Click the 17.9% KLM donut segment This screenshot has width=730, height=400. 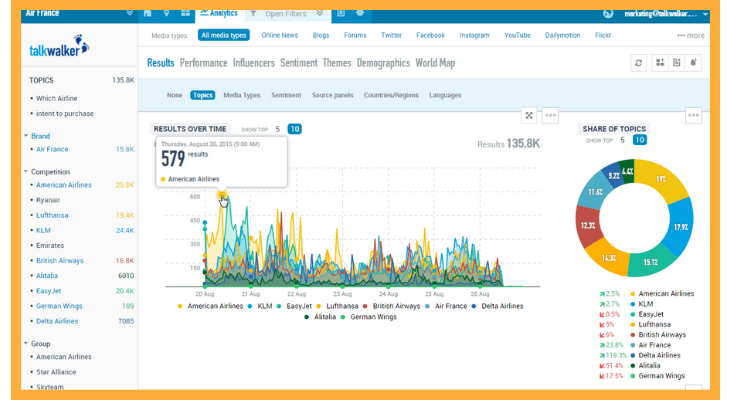pos(680,227)
